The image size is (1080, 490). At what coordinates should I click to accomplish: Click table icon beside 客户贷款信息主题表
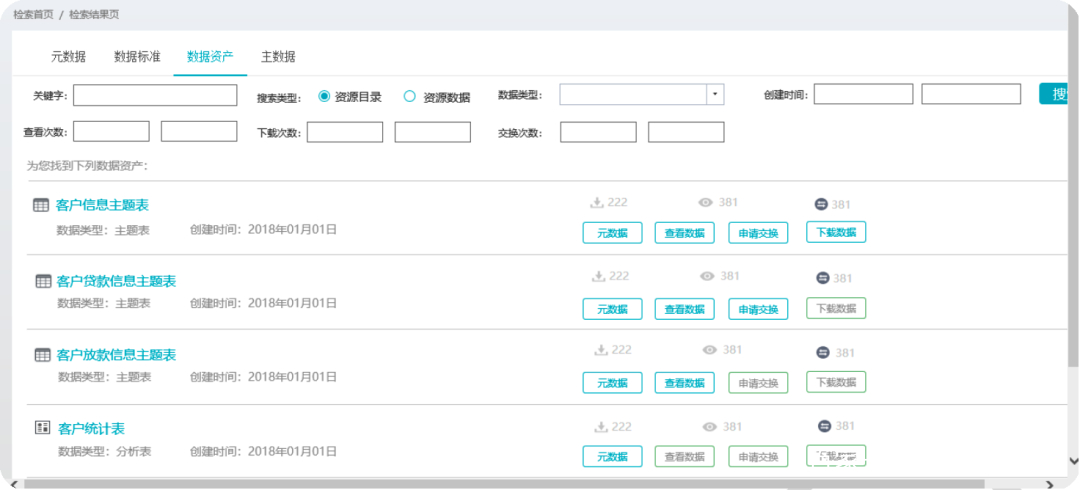43,281
